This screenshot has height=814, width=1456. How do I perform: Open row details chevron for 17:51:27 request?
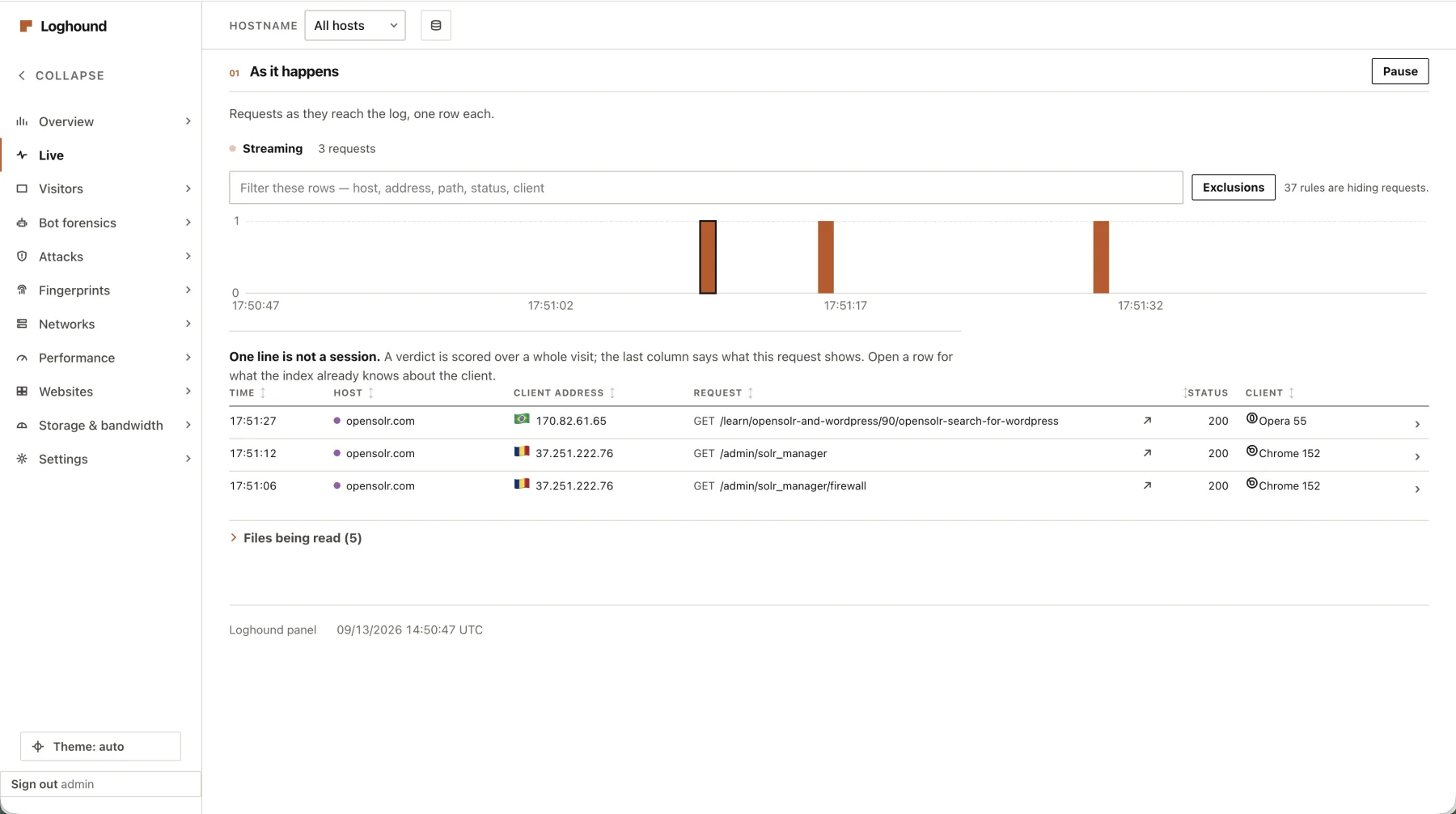pyautogui.click(x=1417, y=424)
